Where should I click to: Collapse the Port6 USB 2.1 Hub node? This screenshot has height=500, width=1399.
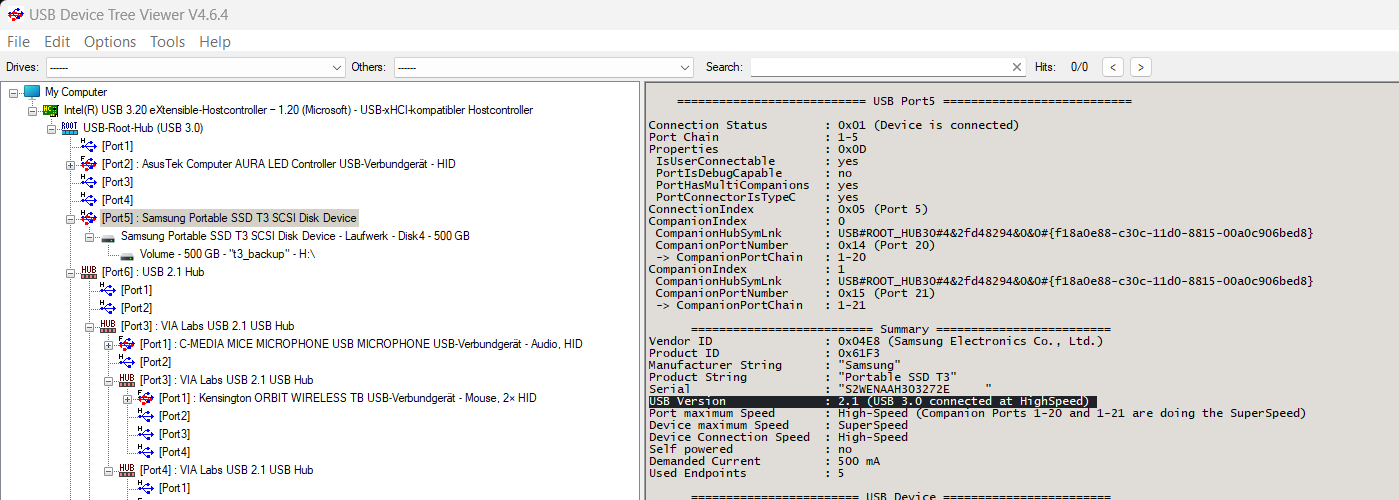(71, 272)
